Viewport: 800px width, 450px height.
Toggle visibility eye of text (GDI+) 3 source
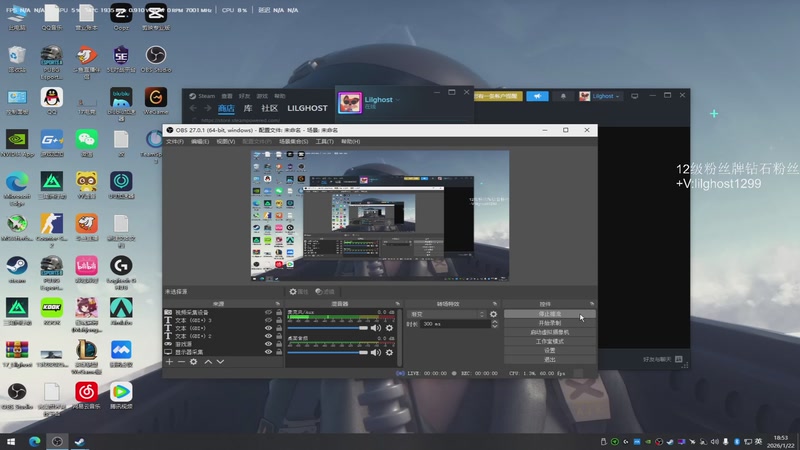tap(268, 320)
